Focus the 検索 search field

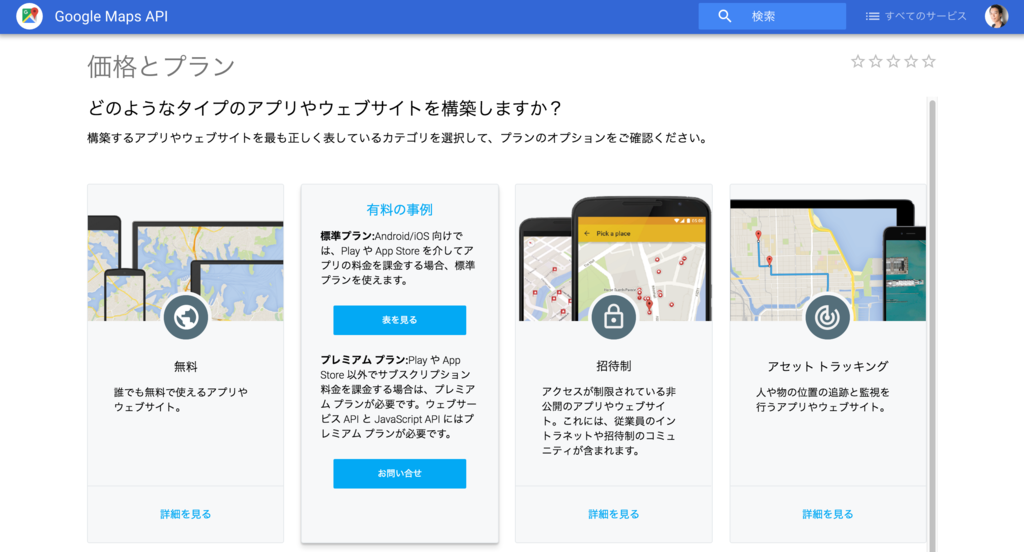(772, 16)
